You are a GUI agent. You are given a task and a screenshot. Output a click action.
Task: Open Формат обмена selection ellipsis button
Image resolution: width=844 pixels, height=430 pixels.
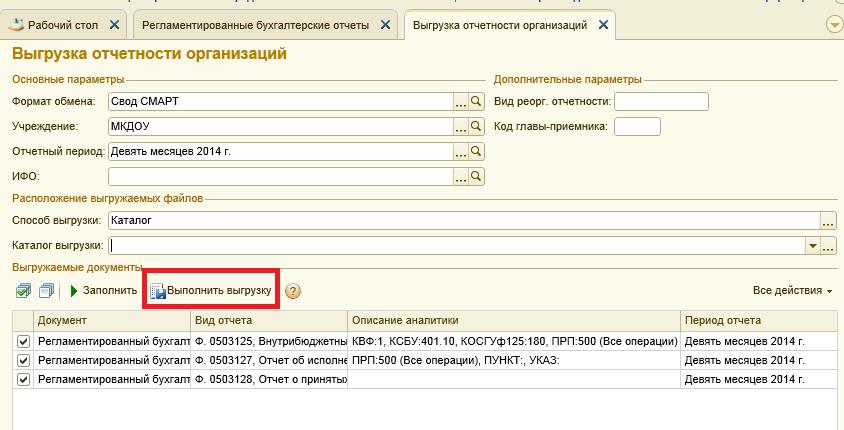(x=460, y=102)
